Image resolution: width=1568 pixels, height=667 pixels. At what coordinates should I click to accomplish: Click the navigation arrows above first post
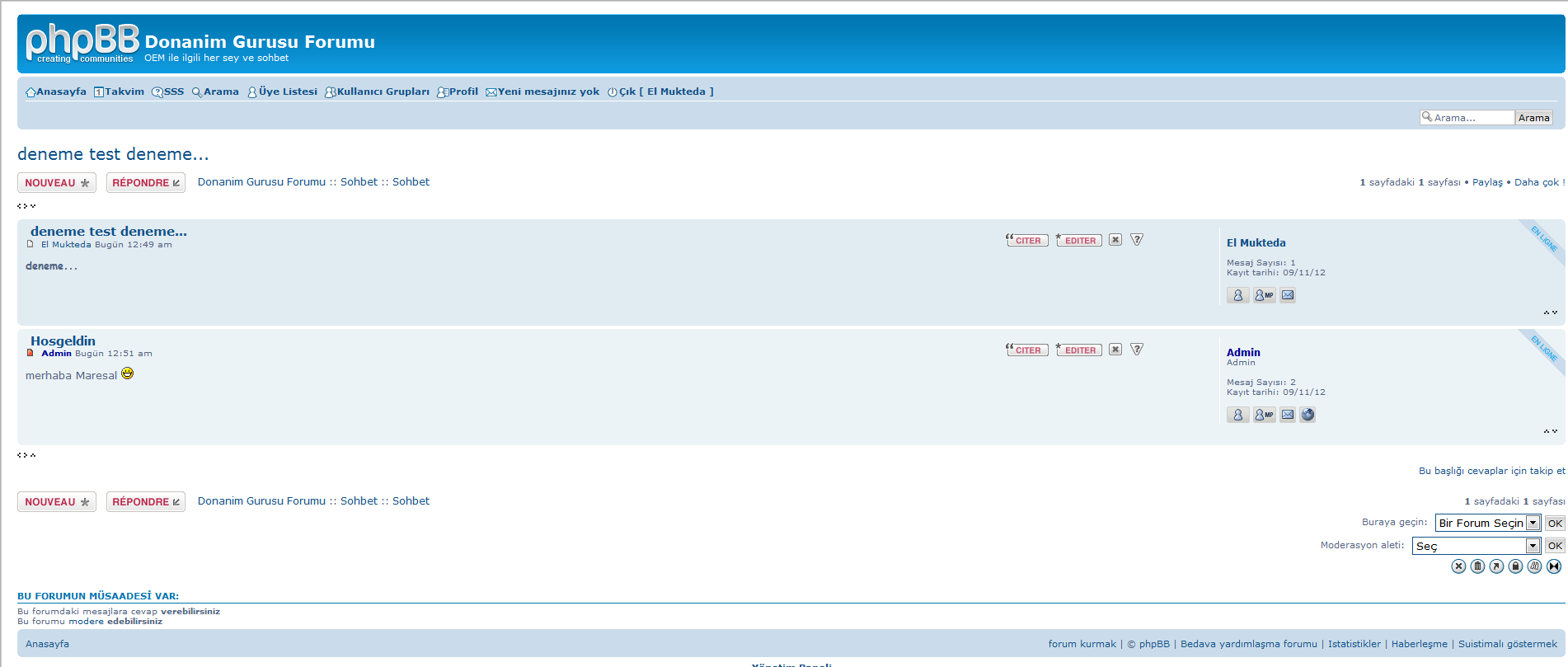tap(26, 206)
